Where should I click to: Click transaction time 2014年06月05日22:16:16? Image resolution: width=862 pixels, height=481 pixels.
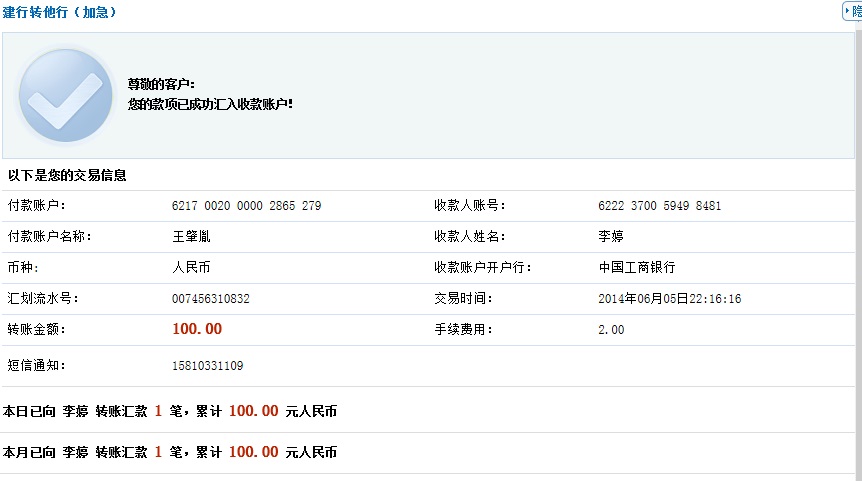point(670,298)
